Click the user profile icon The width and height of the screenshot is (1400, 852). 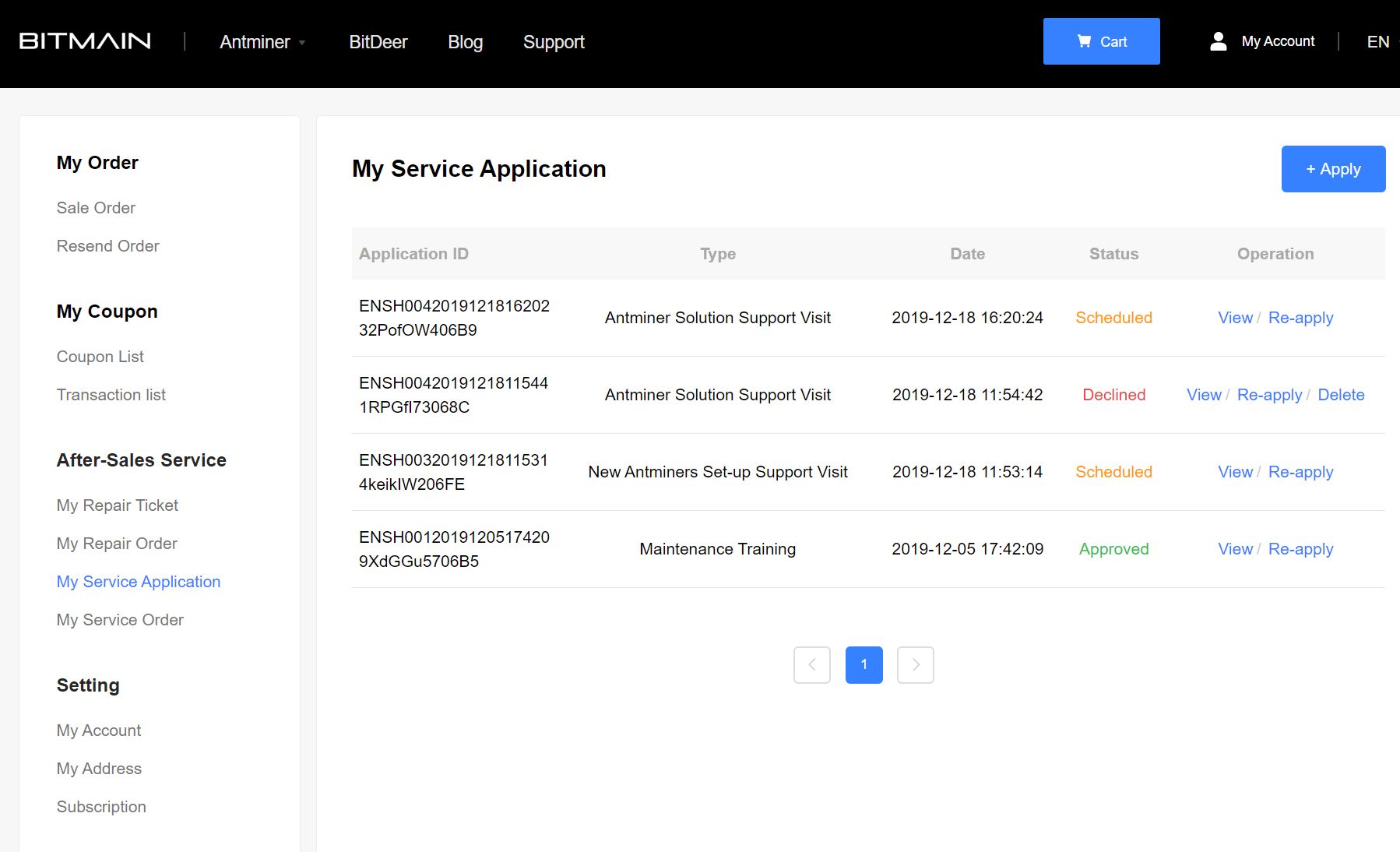[x=1219, y=41]
